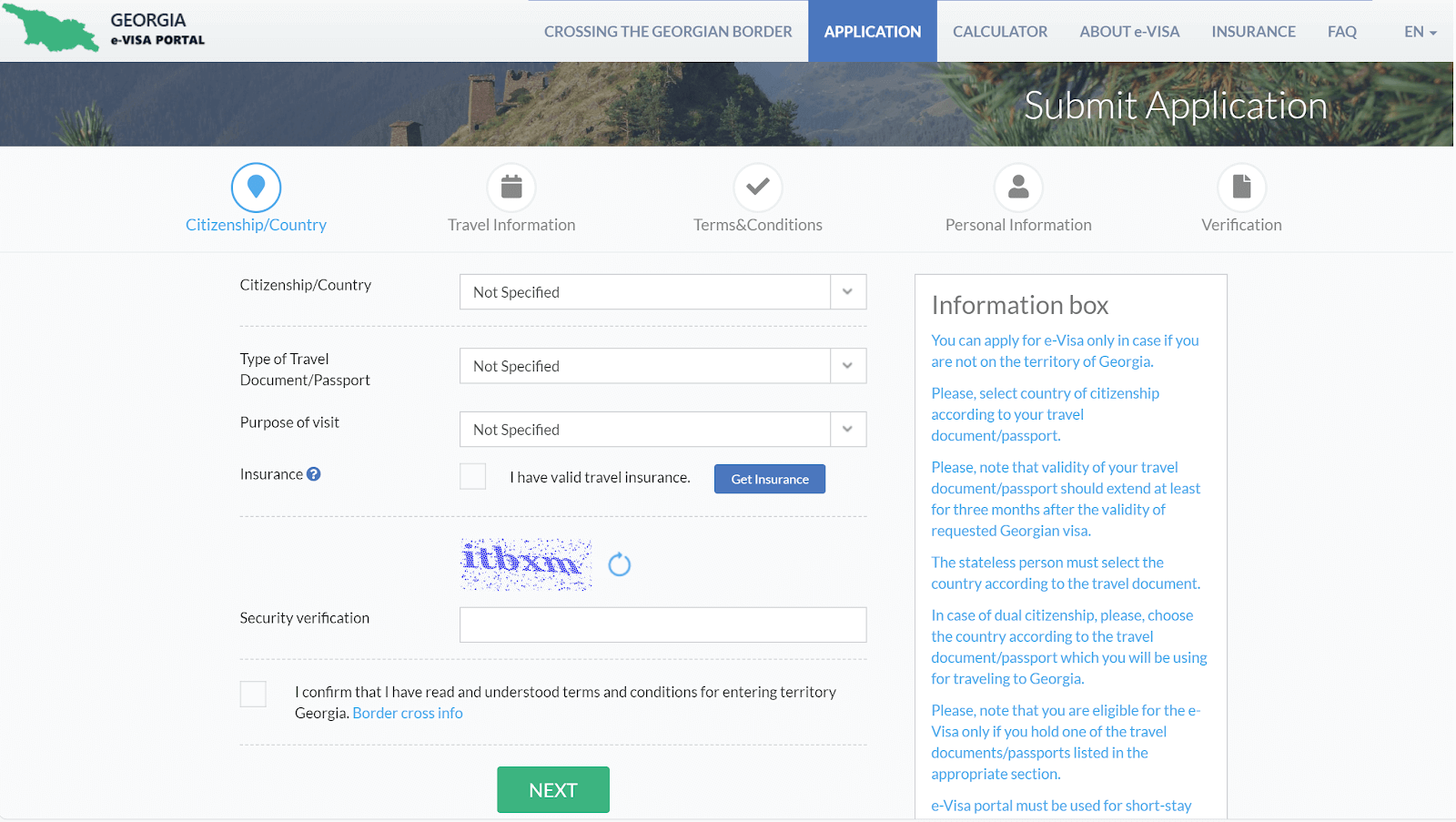Expand the Type of Travel Document dropdown
The image size is (1456, 822).
tap(662, 366)
